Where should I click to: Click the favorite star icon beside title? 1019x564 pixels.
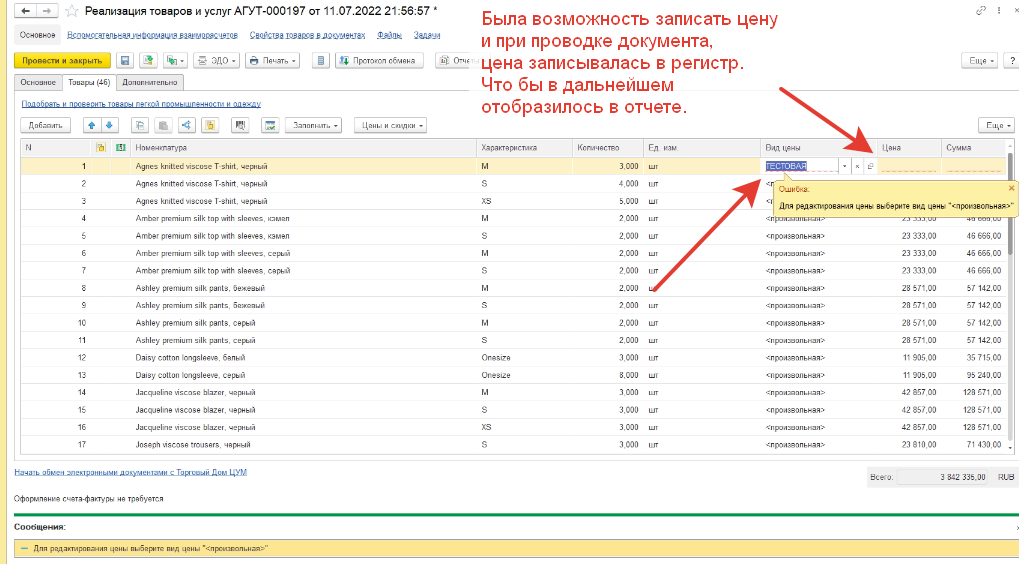click(x=69, y=12)
